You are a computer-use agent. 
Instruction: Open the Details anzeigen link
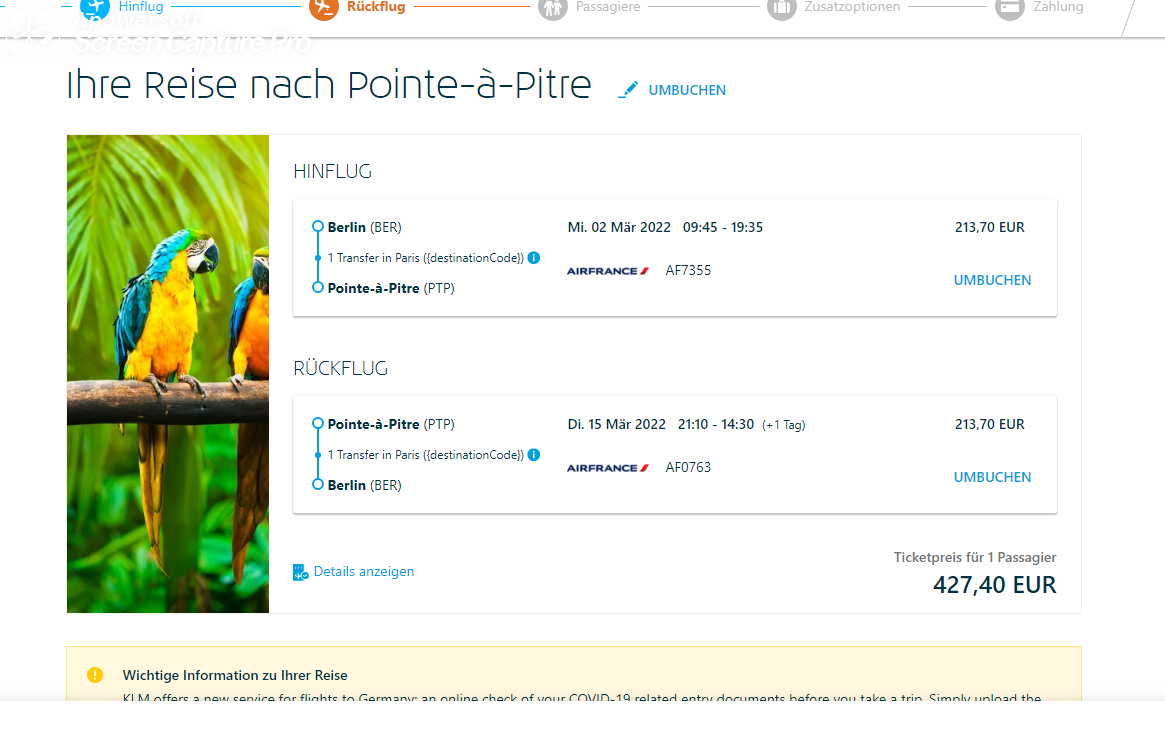click(x=364, y=571)
